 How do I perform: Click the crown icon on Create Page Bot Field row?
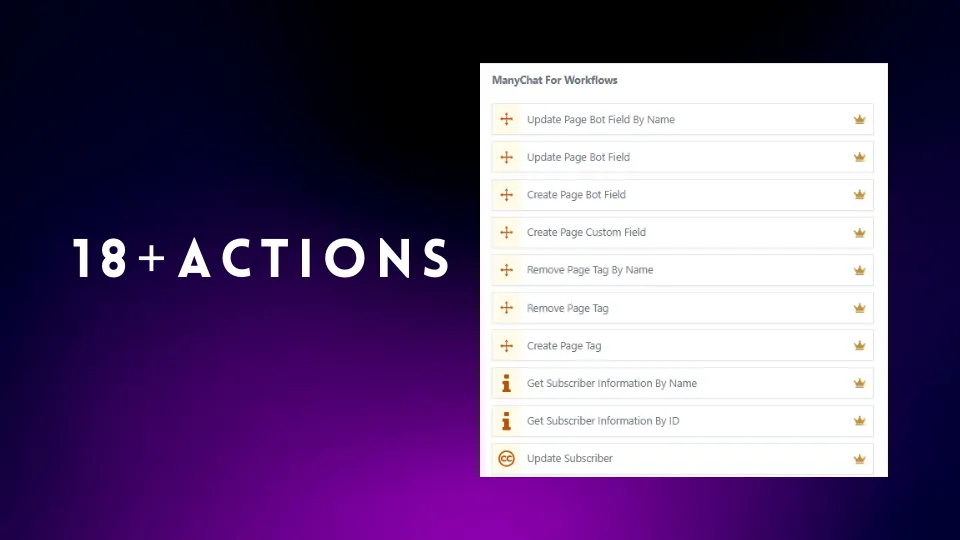(860, 195)
